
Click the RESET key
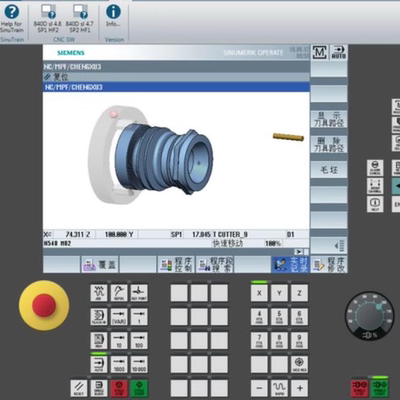(x=79, y=389)
